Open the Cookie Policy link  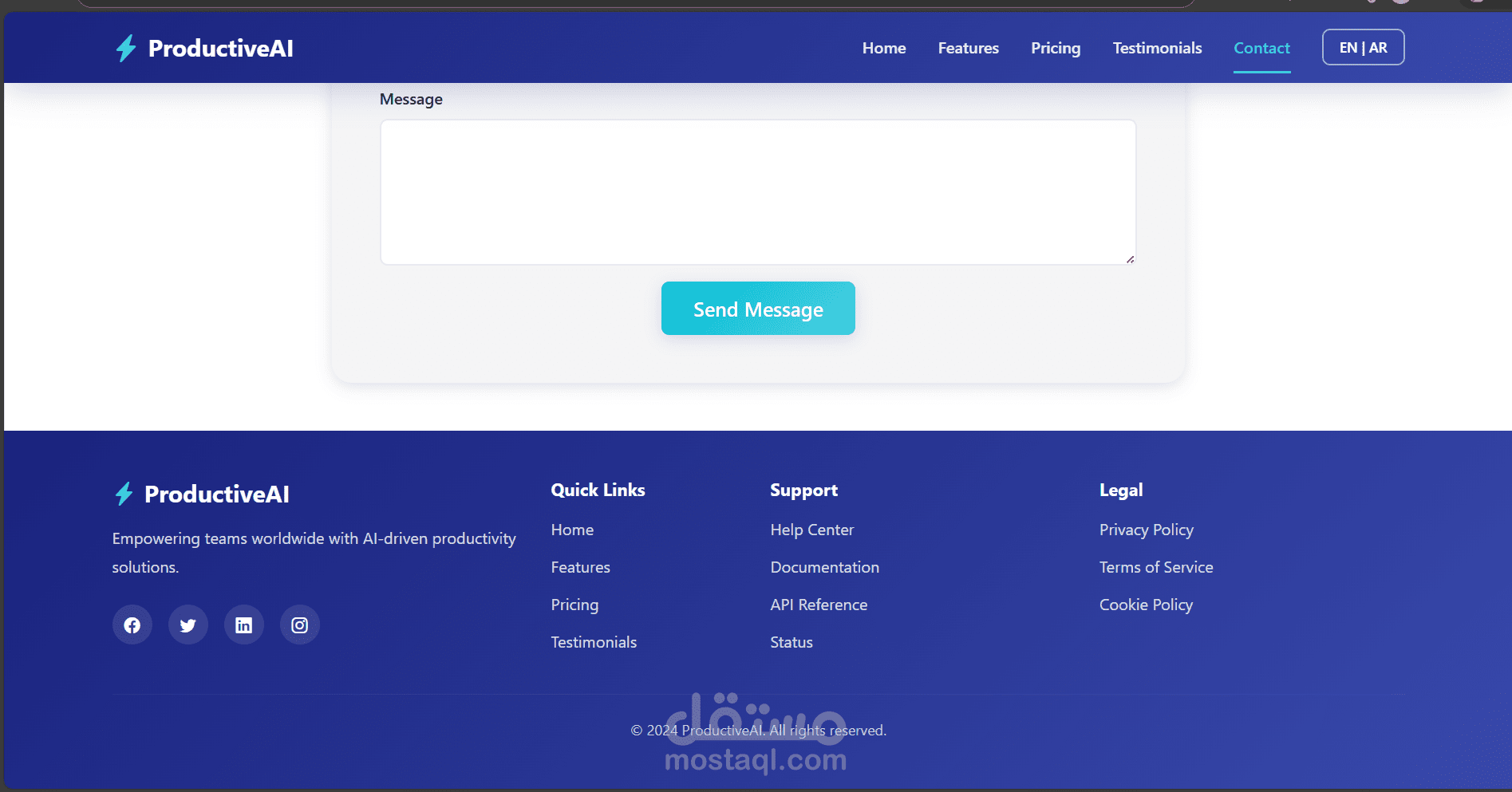(1146, 605)
